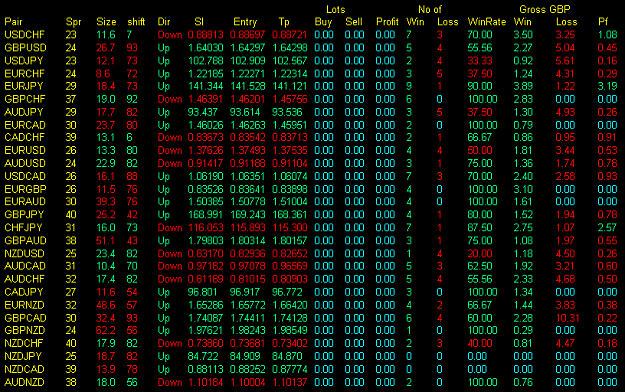
Task: Click NZDCHF win rate 40.00
Action: pos(480,343)
